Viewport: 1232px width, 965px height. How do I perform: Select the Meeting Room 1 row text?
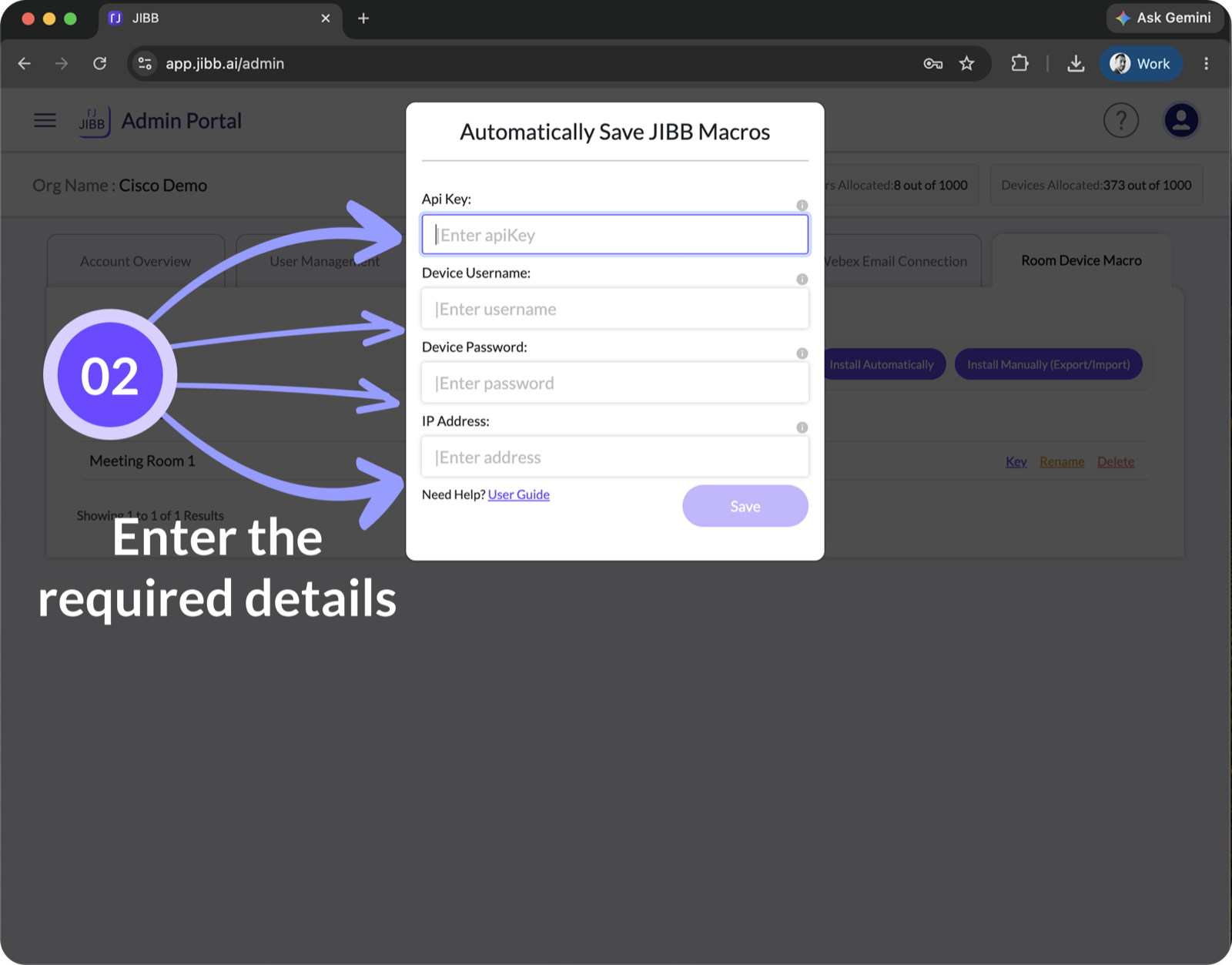(x=142, y=461)
